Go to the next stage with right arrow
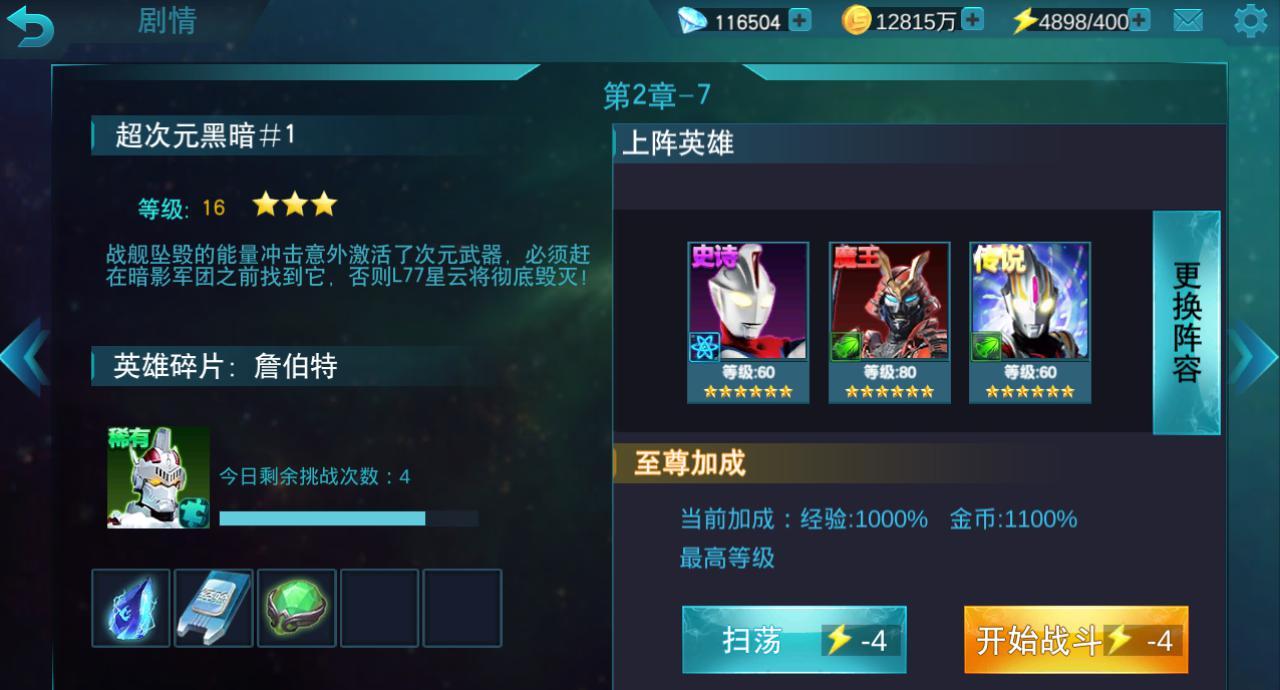The height and width of the screenshot is (690, 1280). (x=1256, y=356)
